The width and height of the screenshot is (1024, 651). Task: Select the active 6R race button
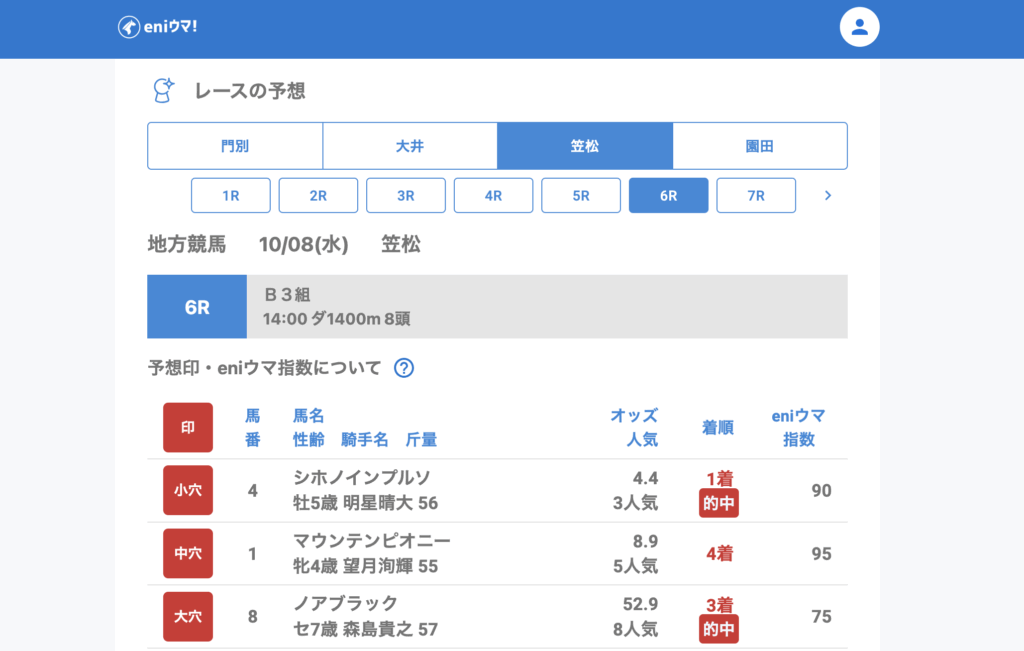point(668,196)
